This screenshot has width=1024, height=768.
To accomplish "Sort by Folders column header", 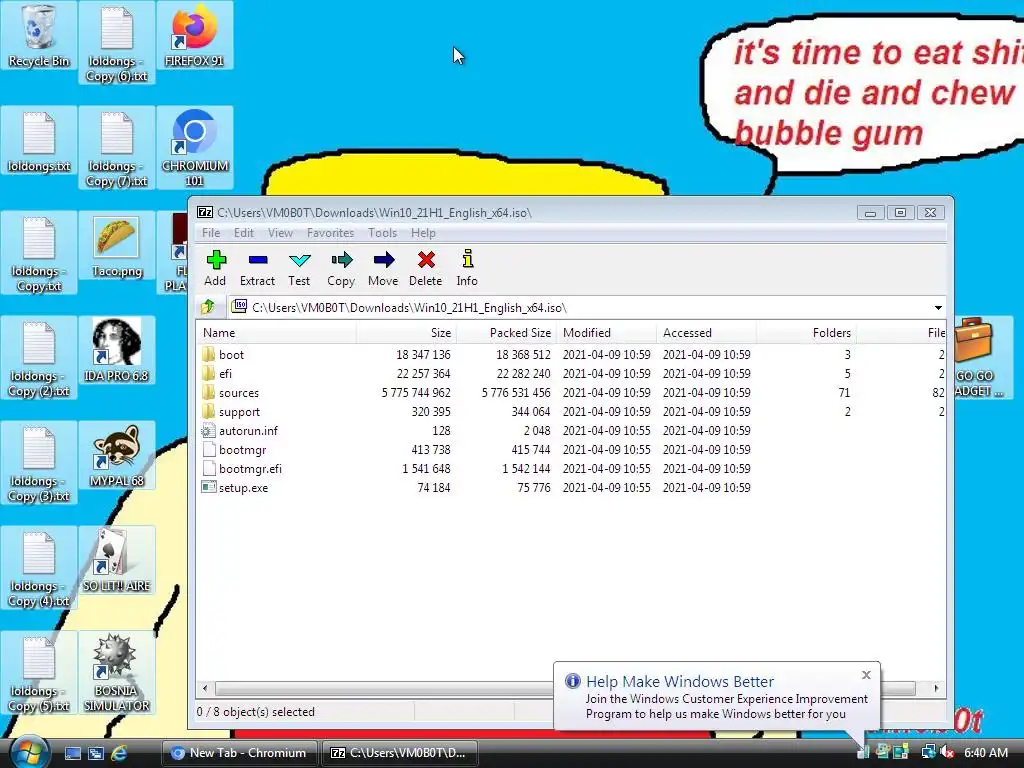I will [x=806, y=332].
